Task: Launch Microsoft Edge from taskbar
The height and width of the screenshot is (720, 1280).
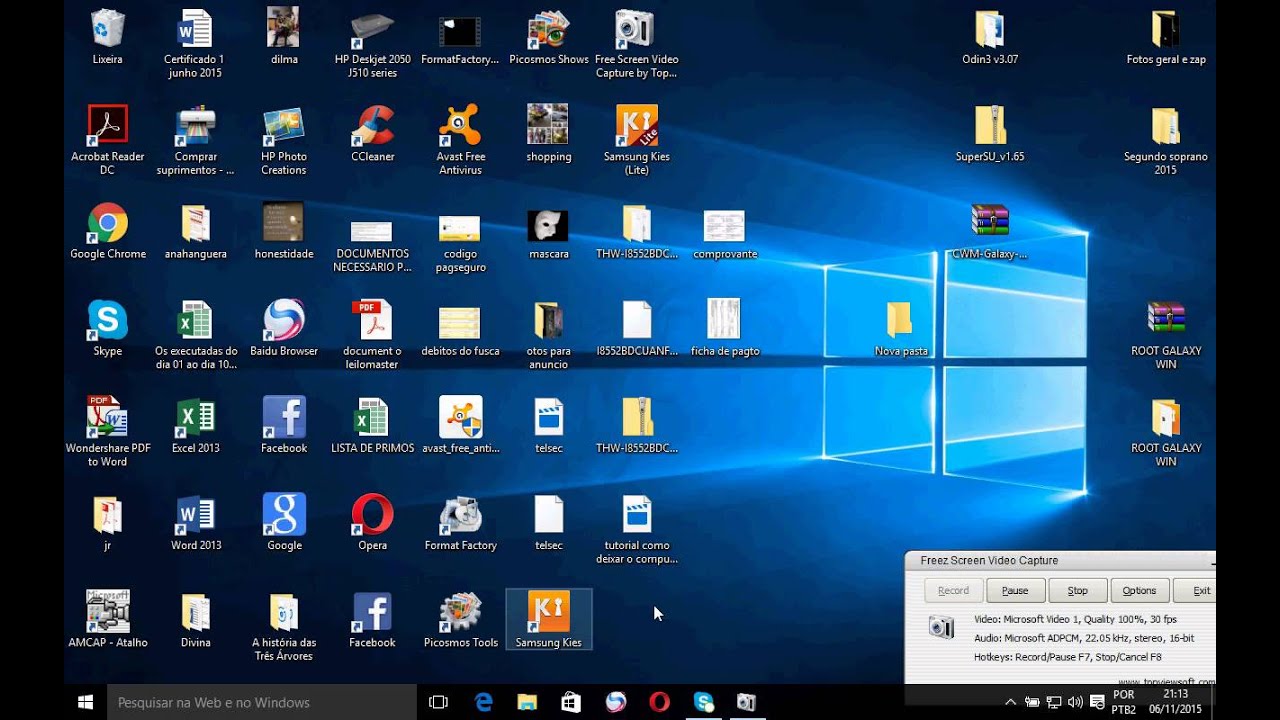Action: pyautogui.click(x=484, y=702)
